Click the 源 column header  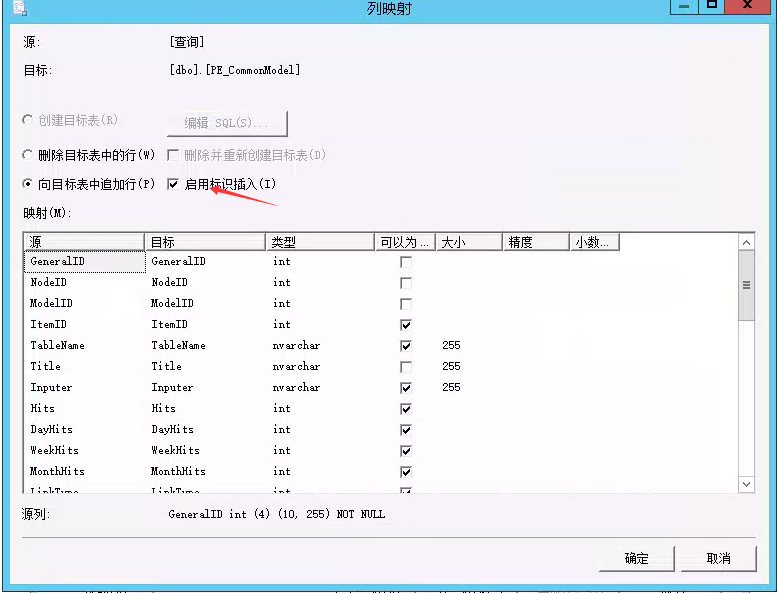click(85, 242)
